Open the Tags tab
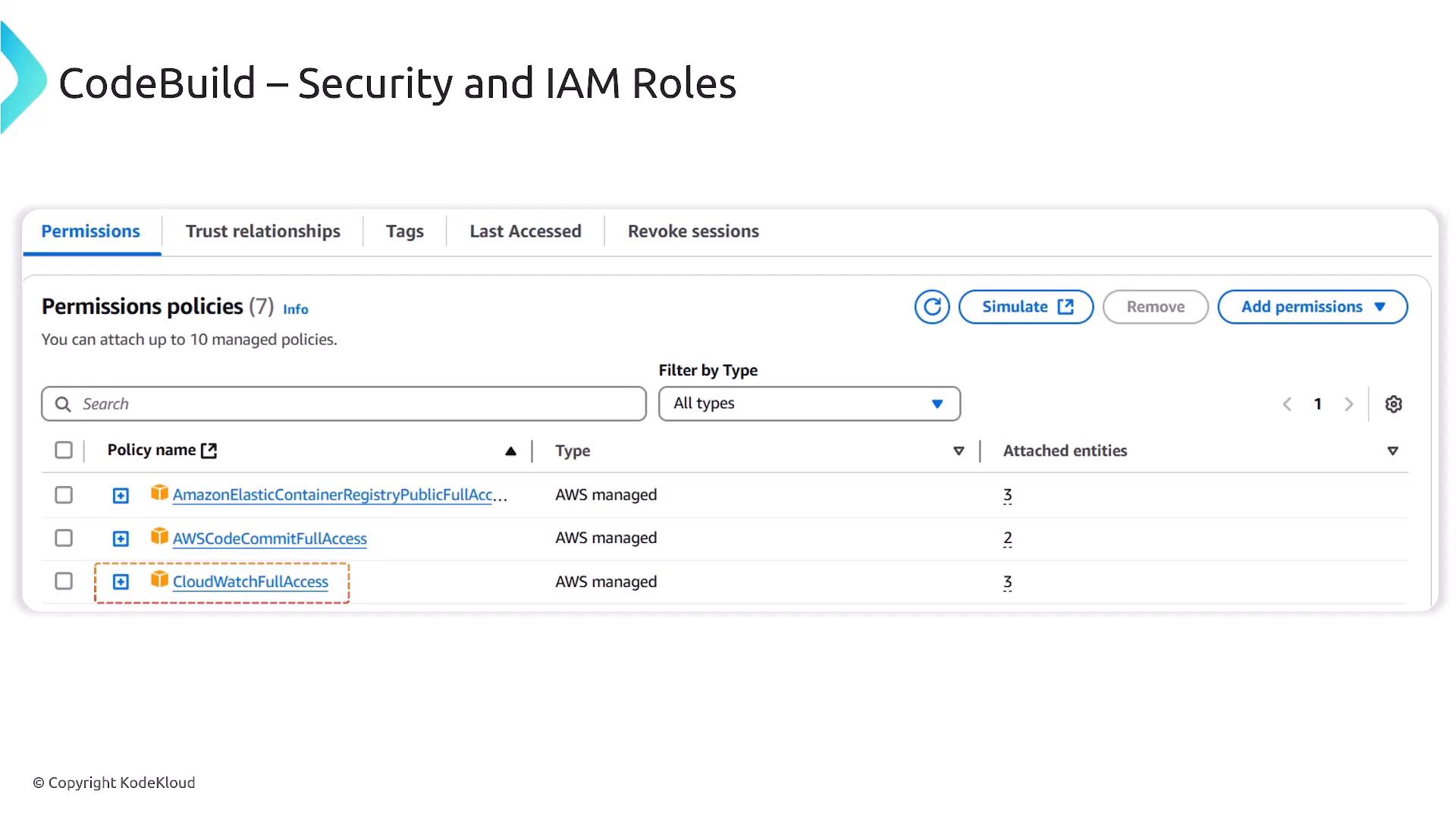This screenshot has height=819, width=1456. [405, 231]
